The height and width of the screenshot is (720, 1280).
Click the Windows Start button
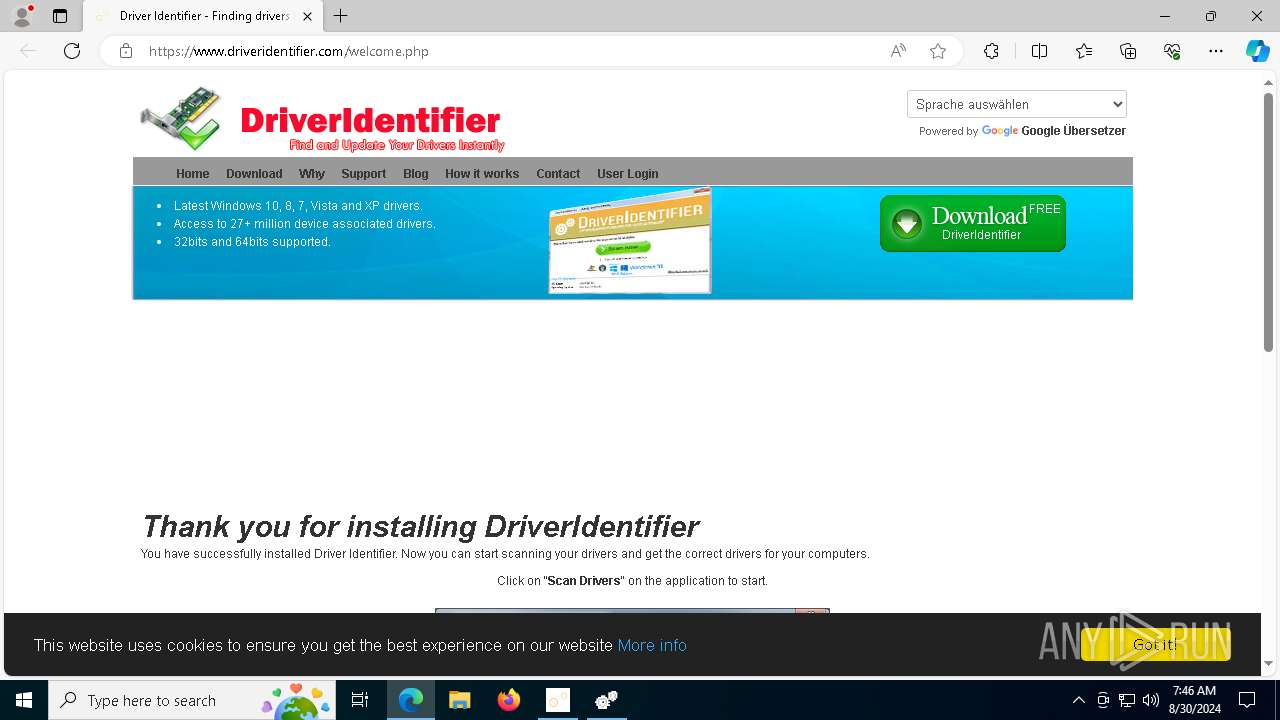click(24, 700)
